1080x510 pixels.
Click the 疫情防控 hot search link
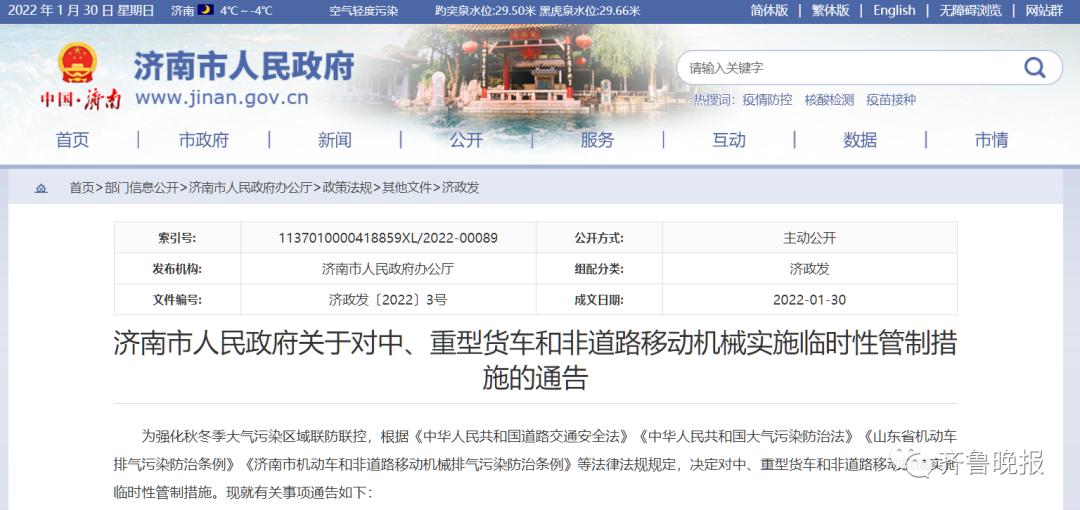[767, 100]
